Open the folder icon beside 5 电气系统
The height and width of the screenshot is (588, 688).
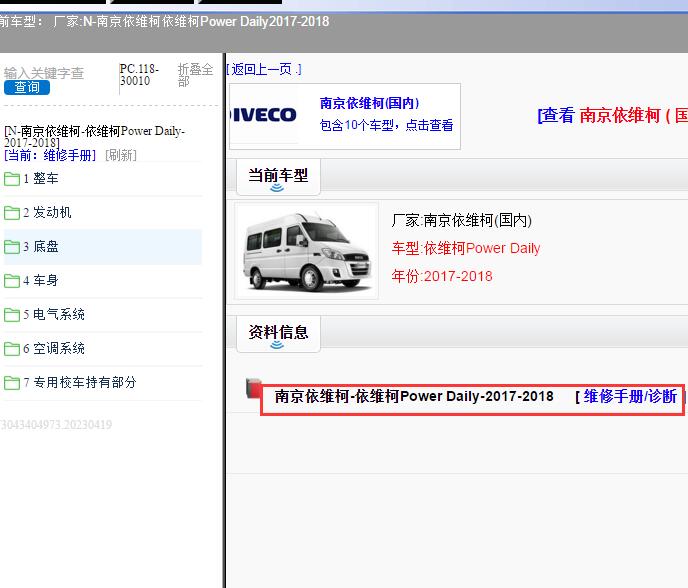pos(12,315)
